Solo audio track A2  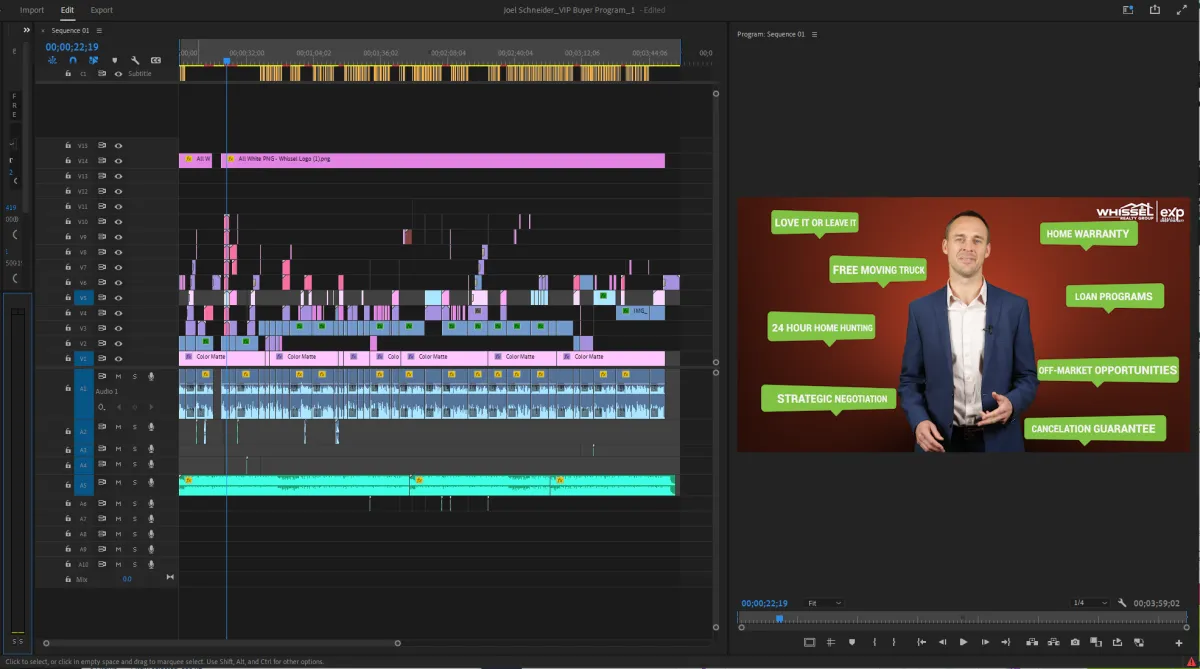134,427
